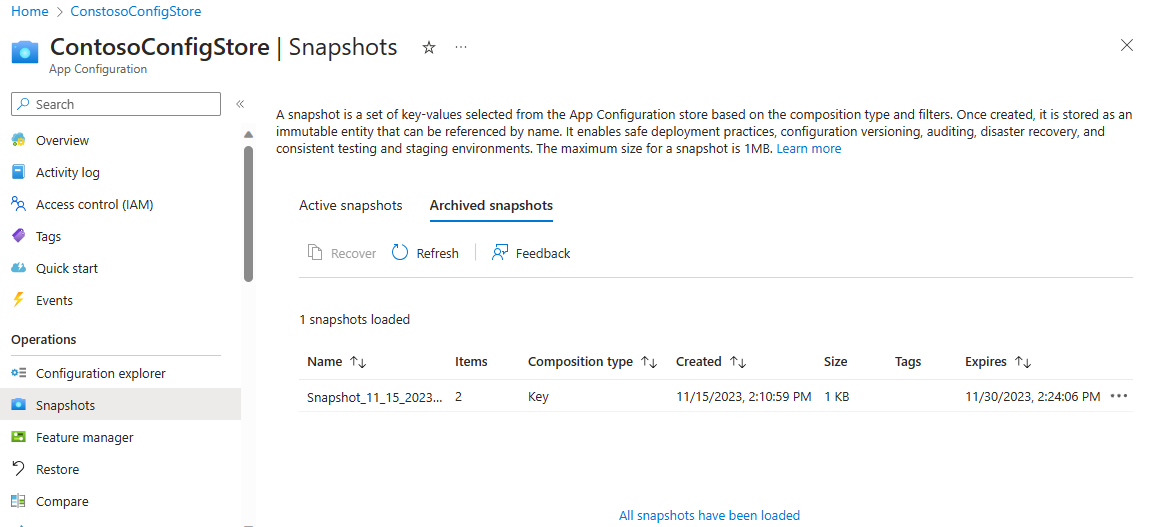Viewport: 1157px width, 527px height.
Task: Click the Composition type column header
Action: [x=581, y=362]
